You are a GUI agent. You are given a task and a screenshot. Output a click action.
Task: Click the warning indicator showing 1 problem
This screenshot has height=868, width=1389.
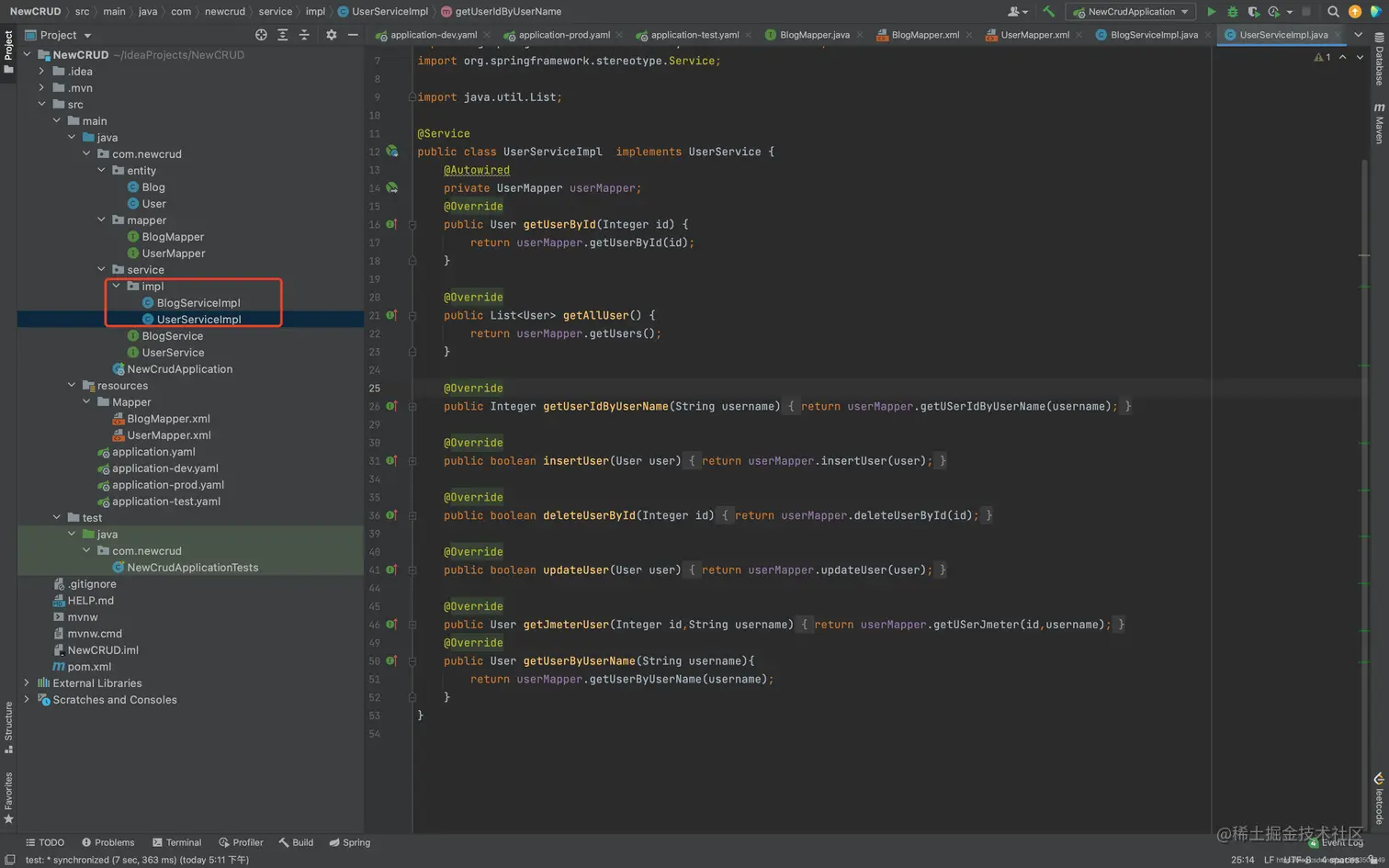1323,57
